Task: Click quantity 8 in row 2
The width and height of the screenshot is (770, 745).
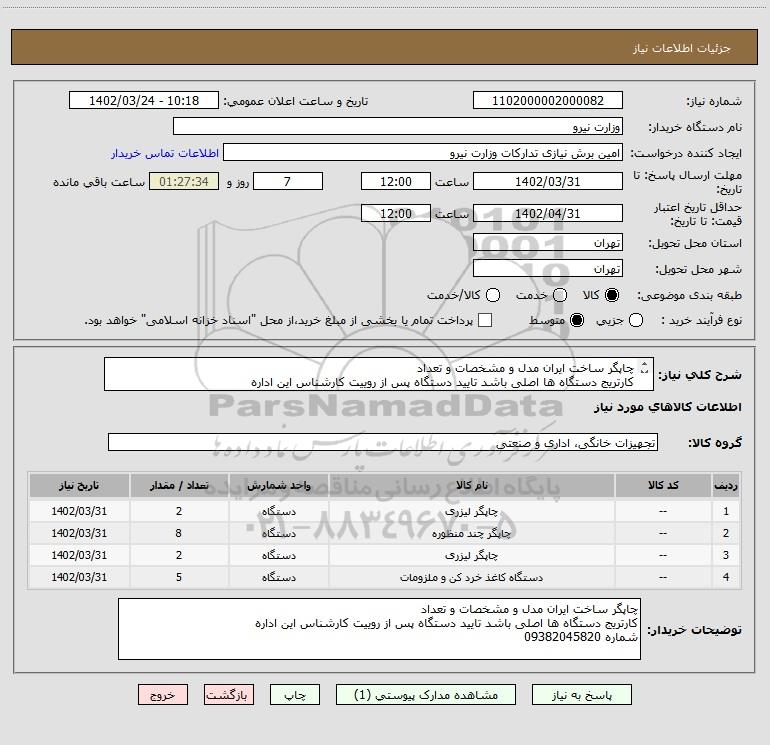Action: (179, 533)
